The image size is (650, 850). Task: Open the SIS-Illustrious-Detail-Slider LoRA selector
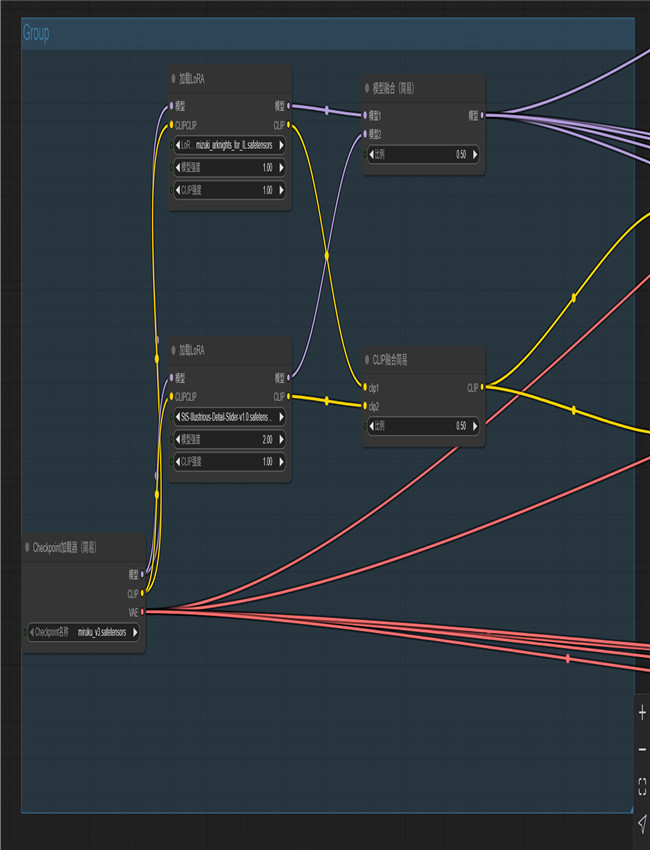coord(230,417)
